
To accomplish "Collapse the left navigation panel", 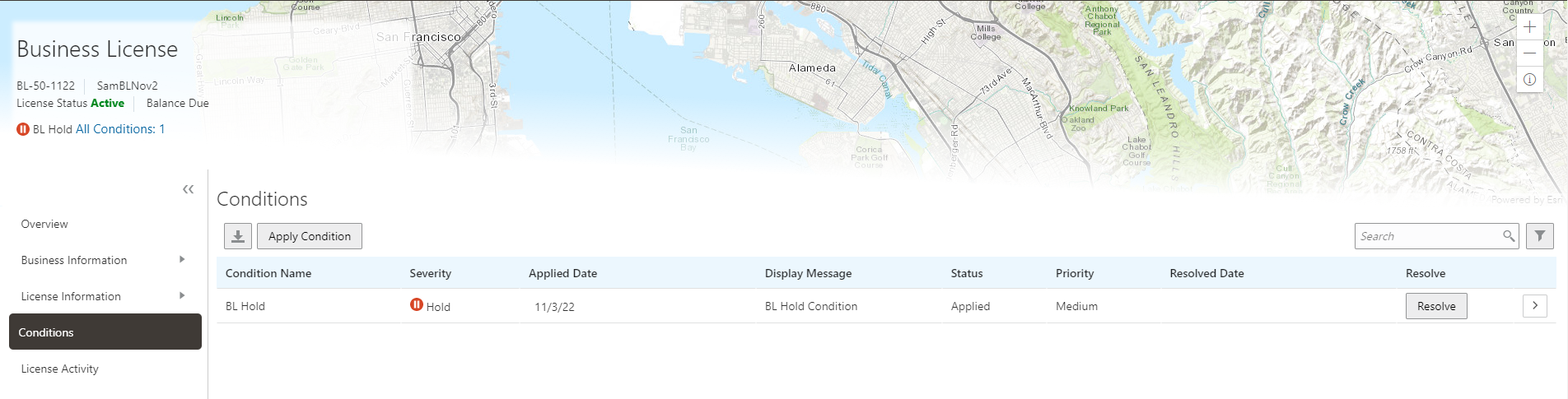I will click(189, 189).
